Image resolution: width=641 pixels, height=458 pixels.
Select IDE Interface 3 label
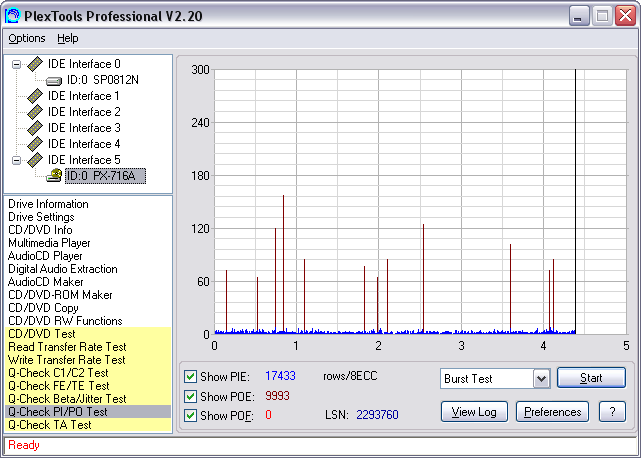click(84, 128)
